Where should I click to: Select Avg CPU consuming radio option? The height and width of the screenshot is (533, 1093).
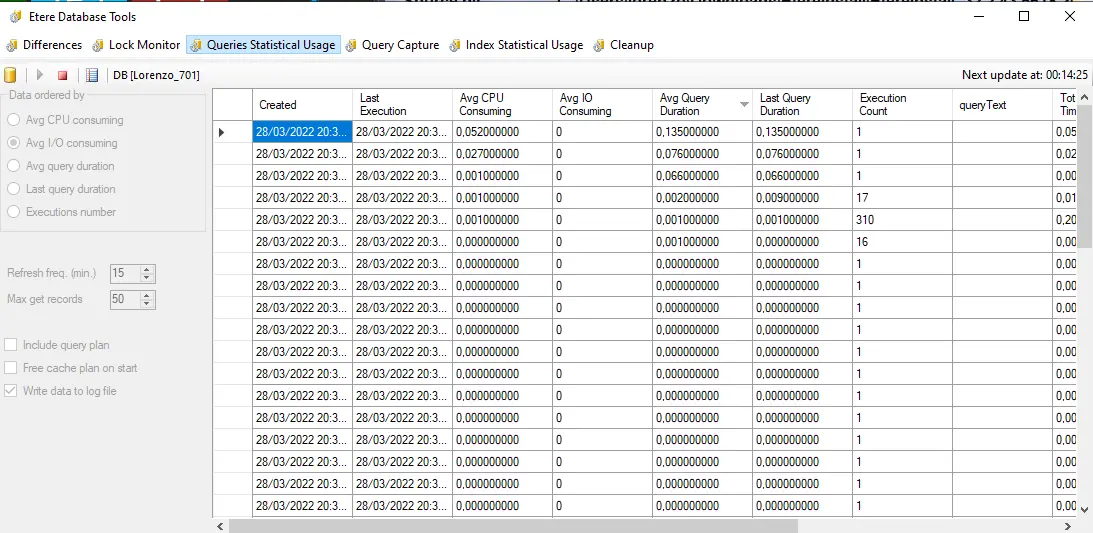[14, 120]
